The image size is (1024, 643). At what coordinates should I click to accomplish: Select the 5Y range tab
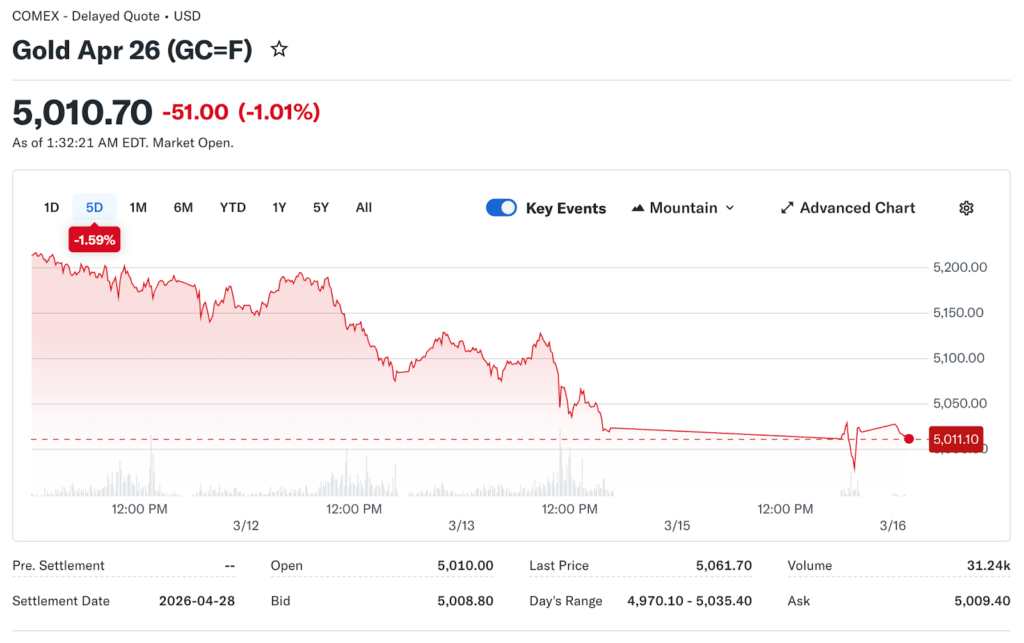(320, 208)
